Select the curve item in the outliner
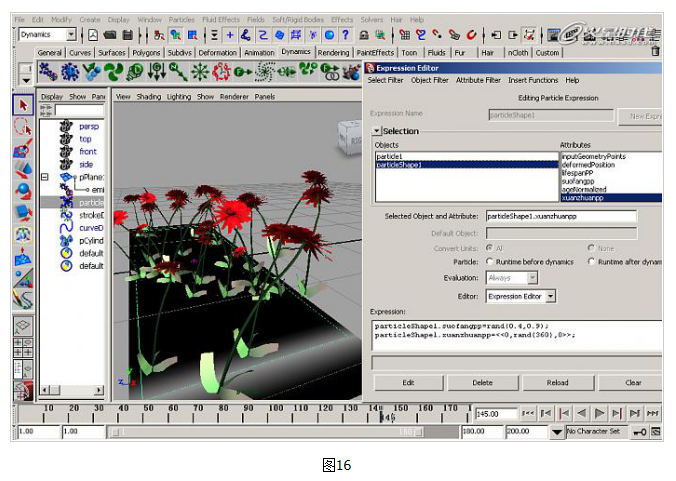The image size is (676, 481). pos(91,228)
